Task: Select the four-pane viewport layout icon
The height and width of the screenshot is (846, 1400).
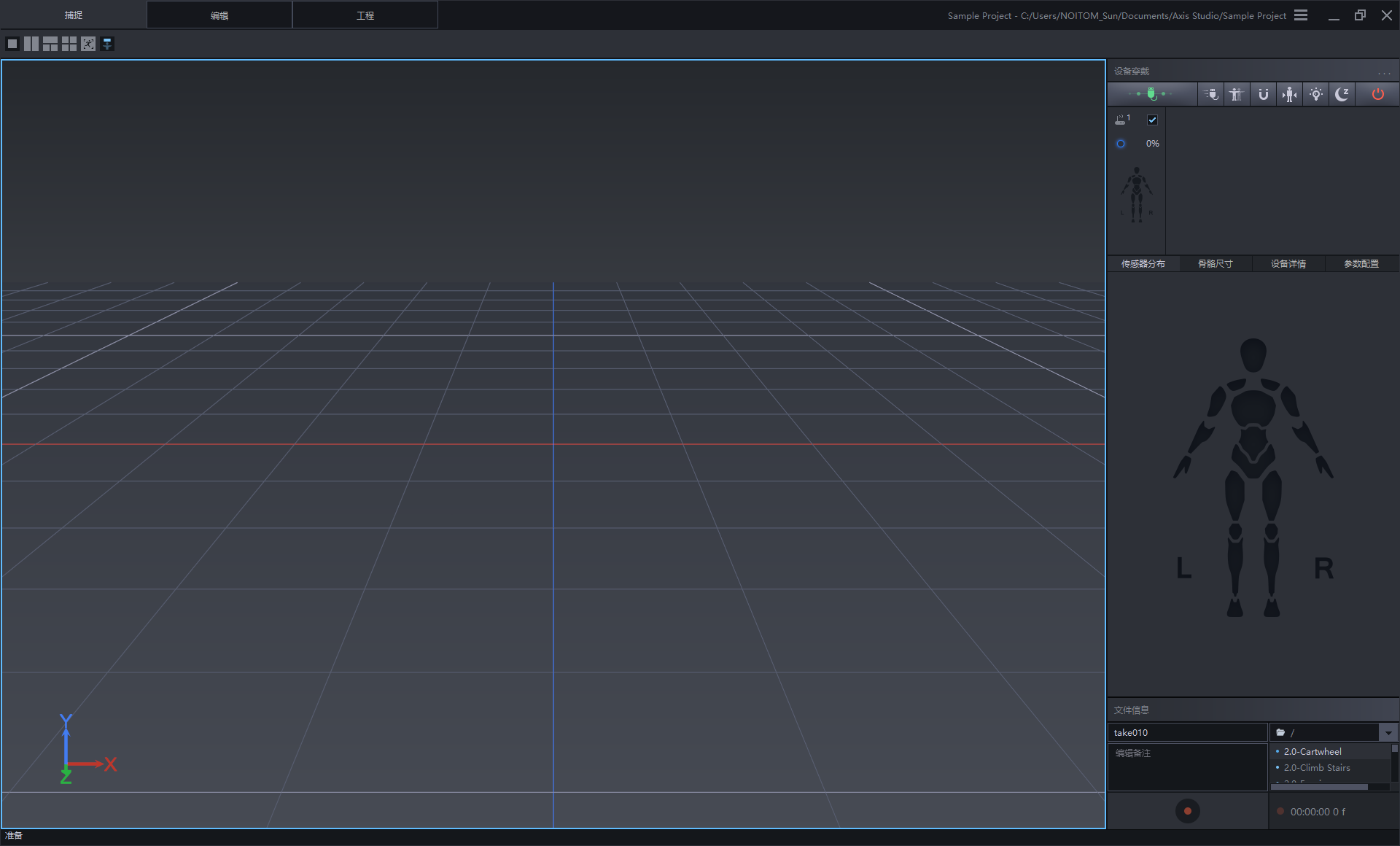Action: point(69,44)
